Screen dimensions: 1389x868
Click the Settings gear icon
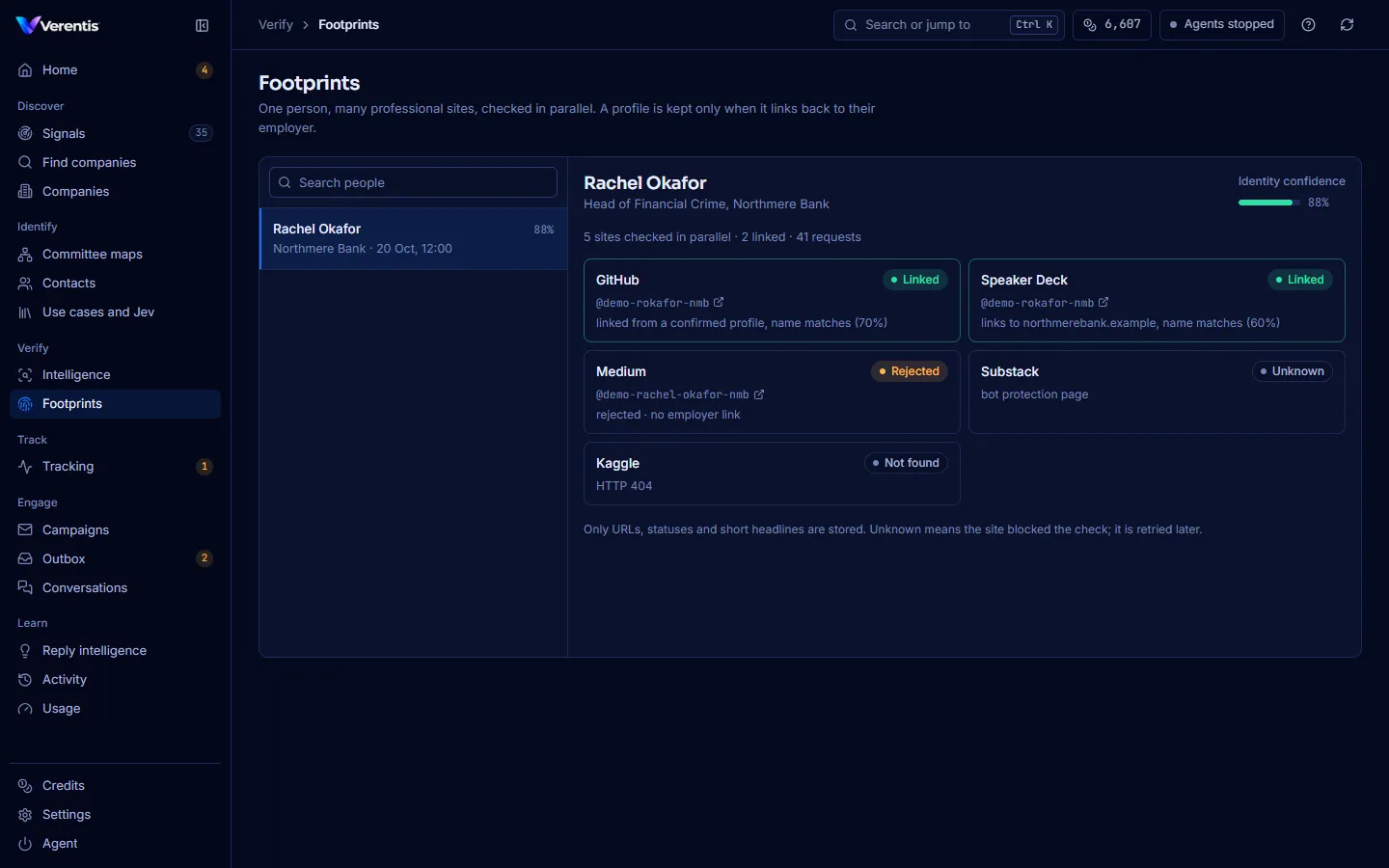coord(25,815)
